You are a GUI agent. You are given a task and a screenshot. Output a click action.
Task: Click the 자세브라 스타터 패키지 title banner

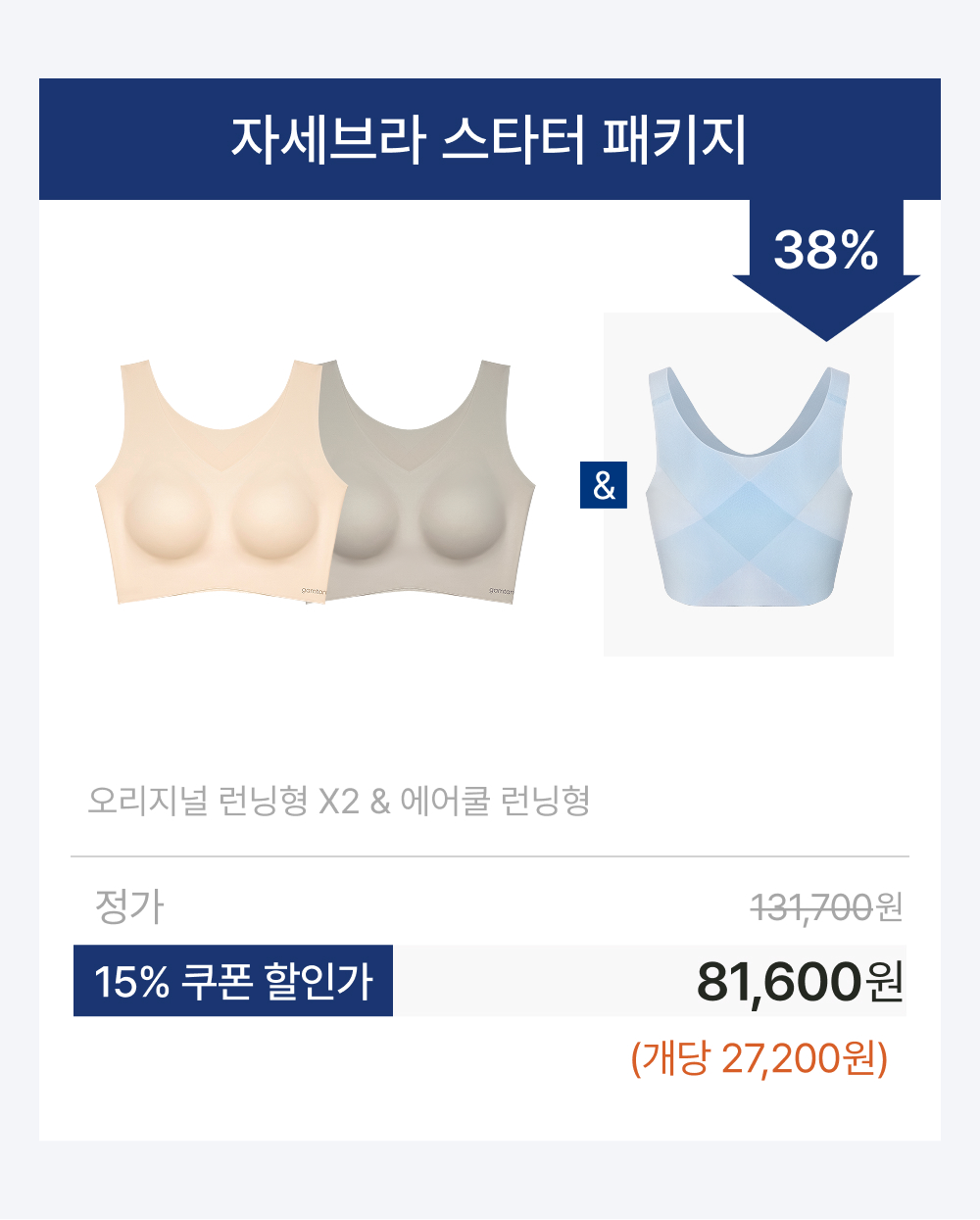(x=490, y=139)
